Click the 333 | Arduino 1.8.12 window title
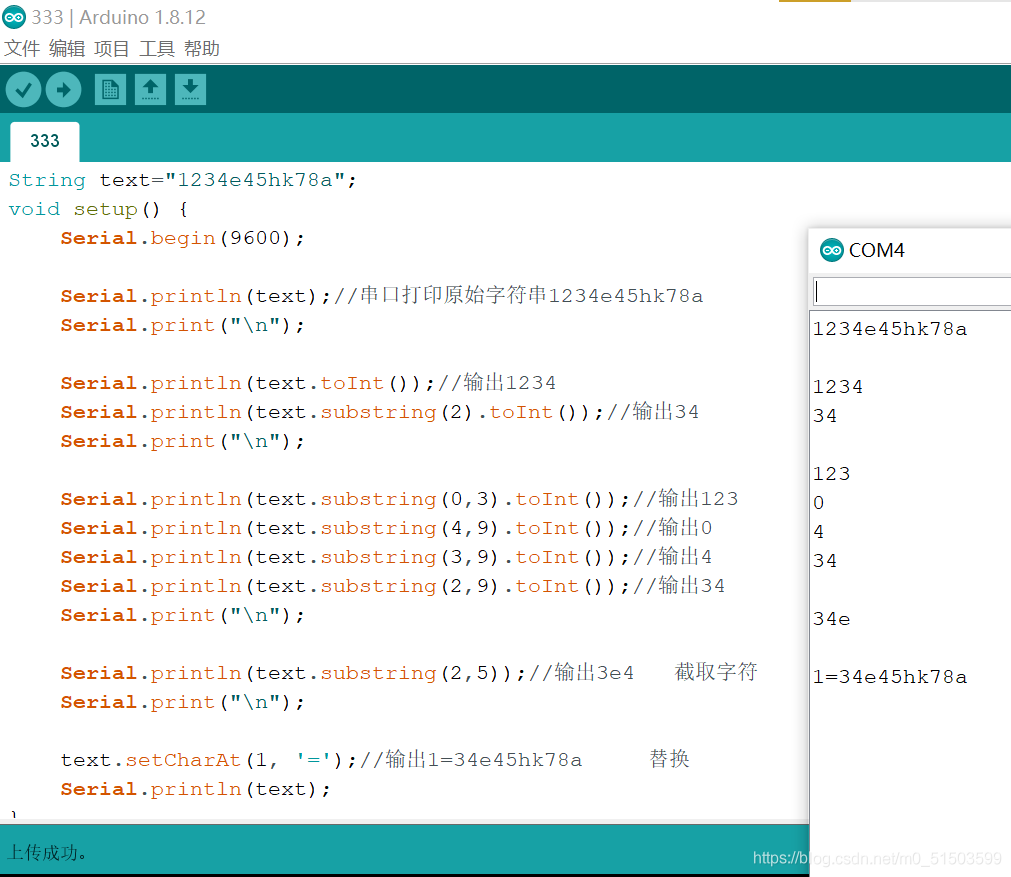 (x=119, y=17)
